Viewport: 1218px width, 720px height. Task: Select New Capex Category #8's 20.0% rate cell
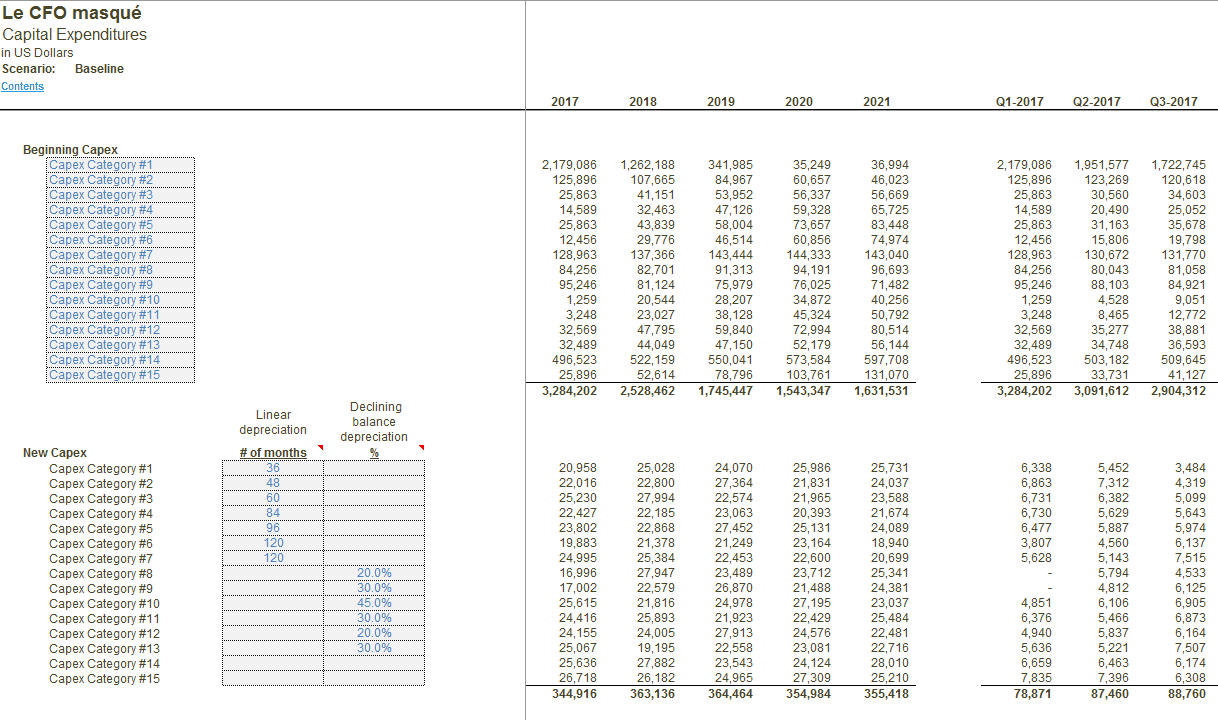click(374, 573)
